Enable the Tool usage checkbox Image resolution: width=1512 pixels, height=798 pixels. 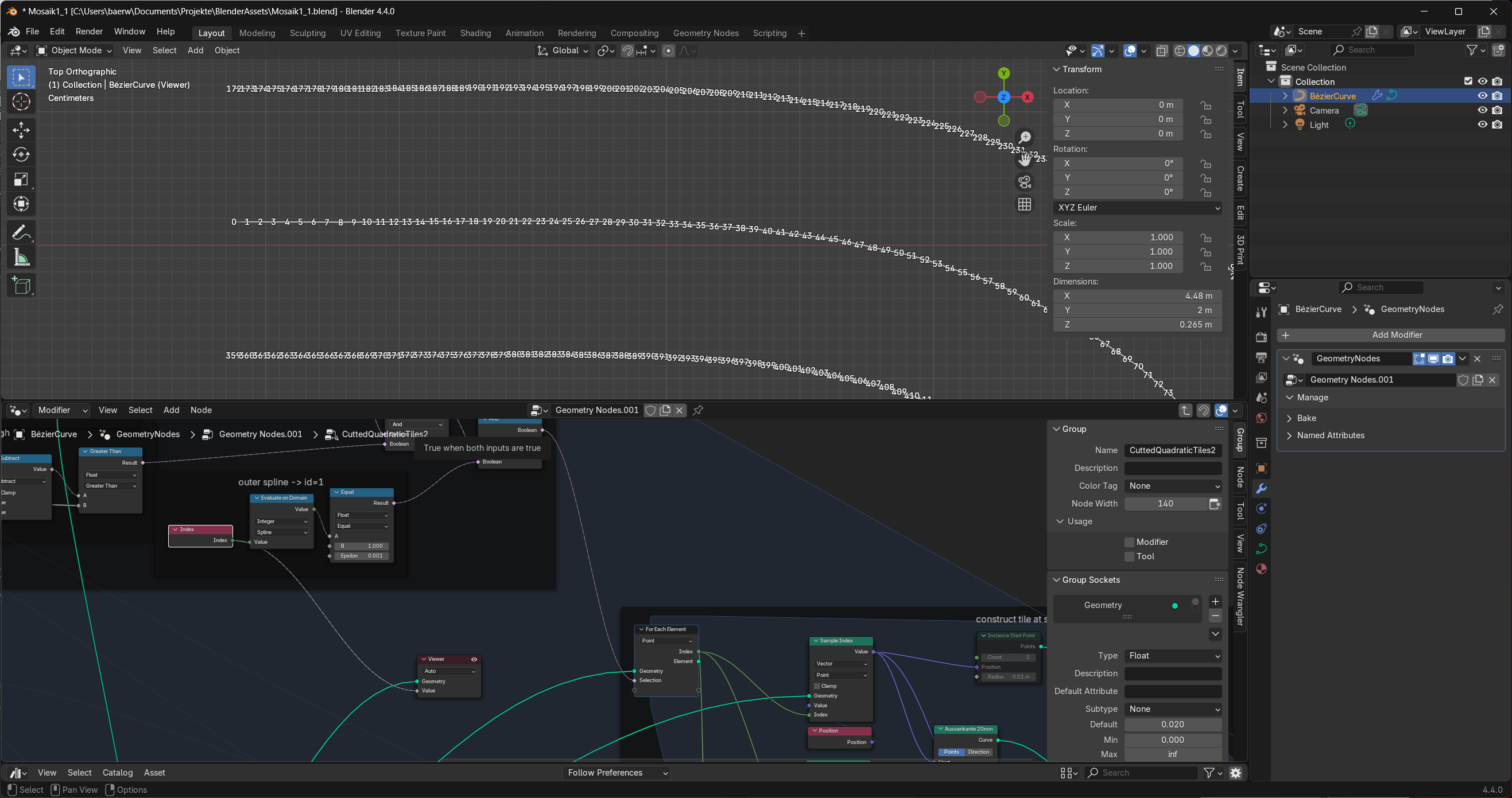pos(1129,556)
